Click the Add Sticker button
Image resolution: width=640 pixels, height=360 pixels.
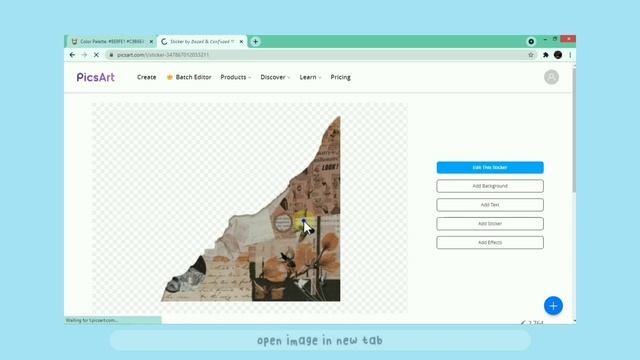coord(490,224)
